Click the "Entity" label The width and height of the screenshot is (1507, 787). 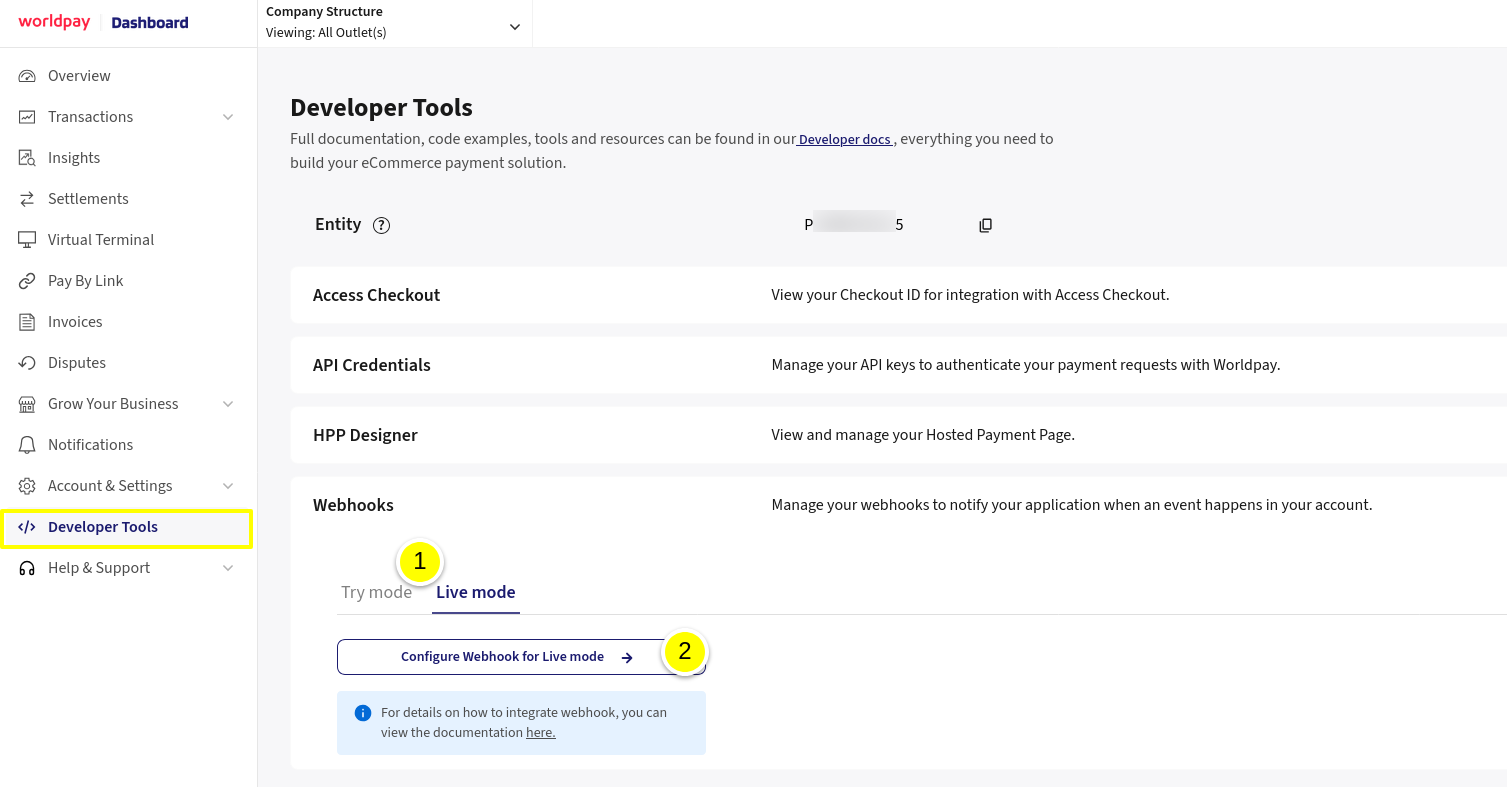point(338,224)
